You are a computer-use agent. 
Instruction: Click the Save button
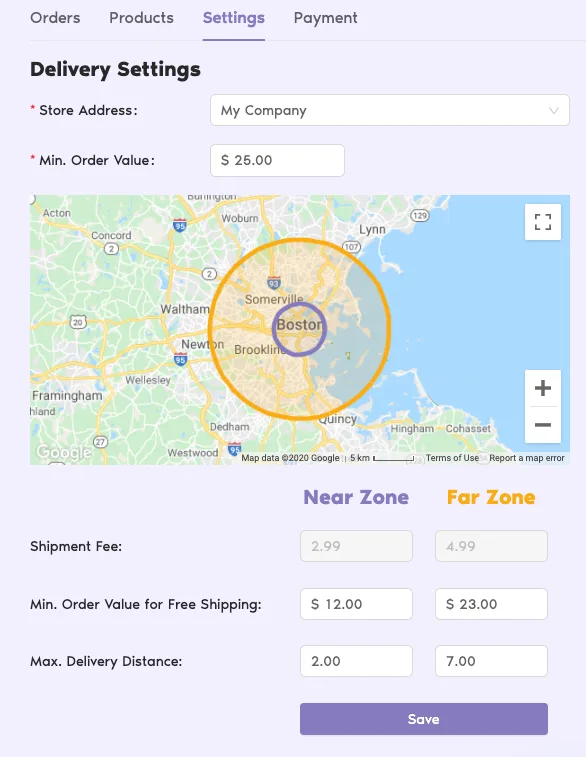click(423, 719)
